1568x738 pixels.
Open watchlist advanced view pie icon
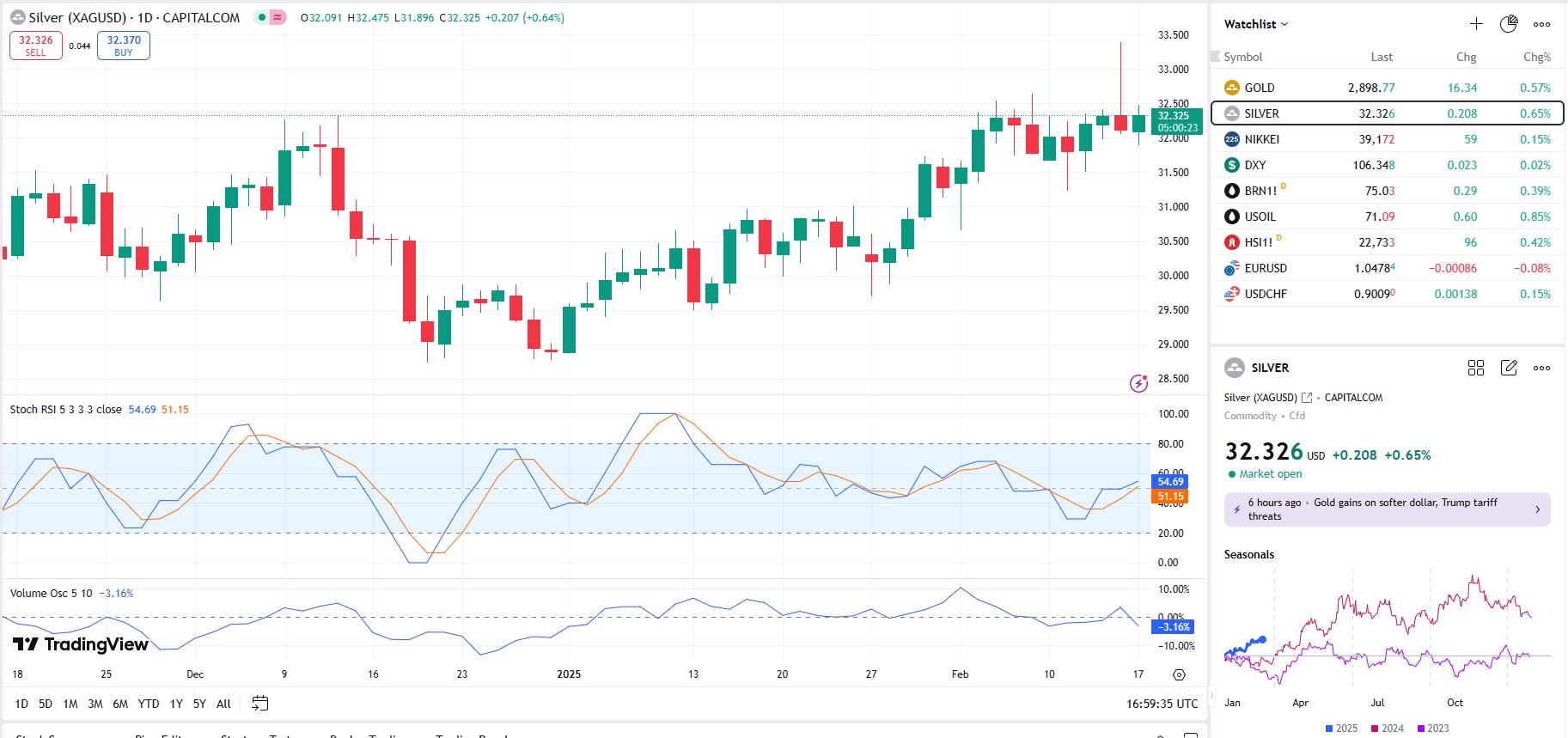[1509, 24]
